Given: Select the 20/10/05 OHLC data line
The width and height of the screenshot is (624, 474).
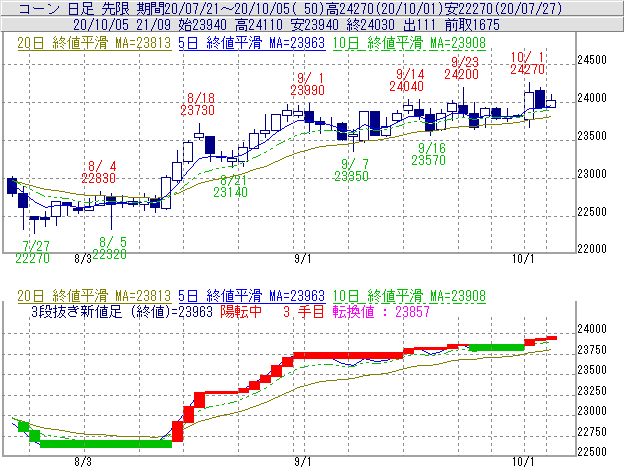Looking at the screenshot, I should [286, 25].
